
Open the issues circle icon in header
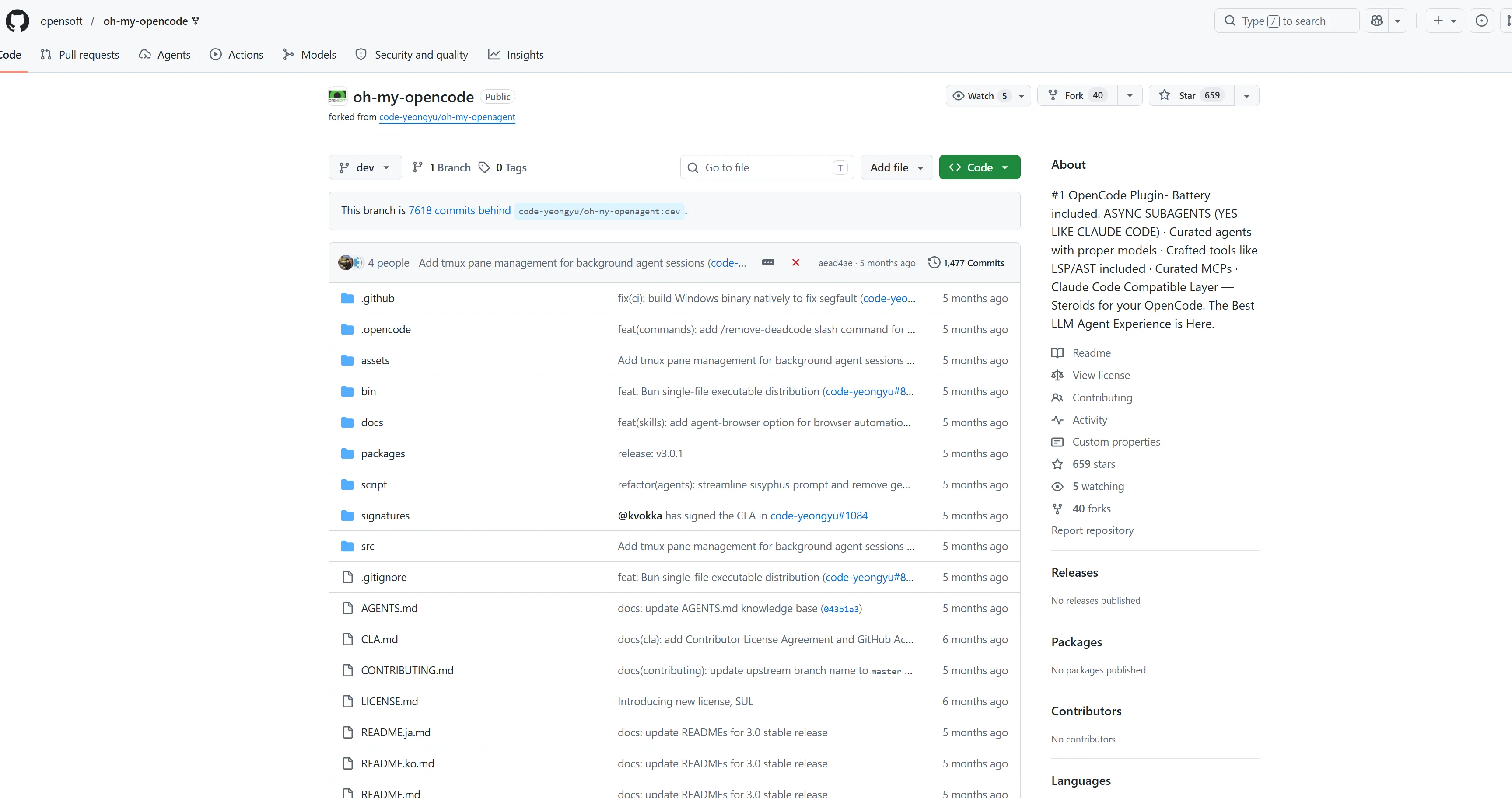[1481, 21]
